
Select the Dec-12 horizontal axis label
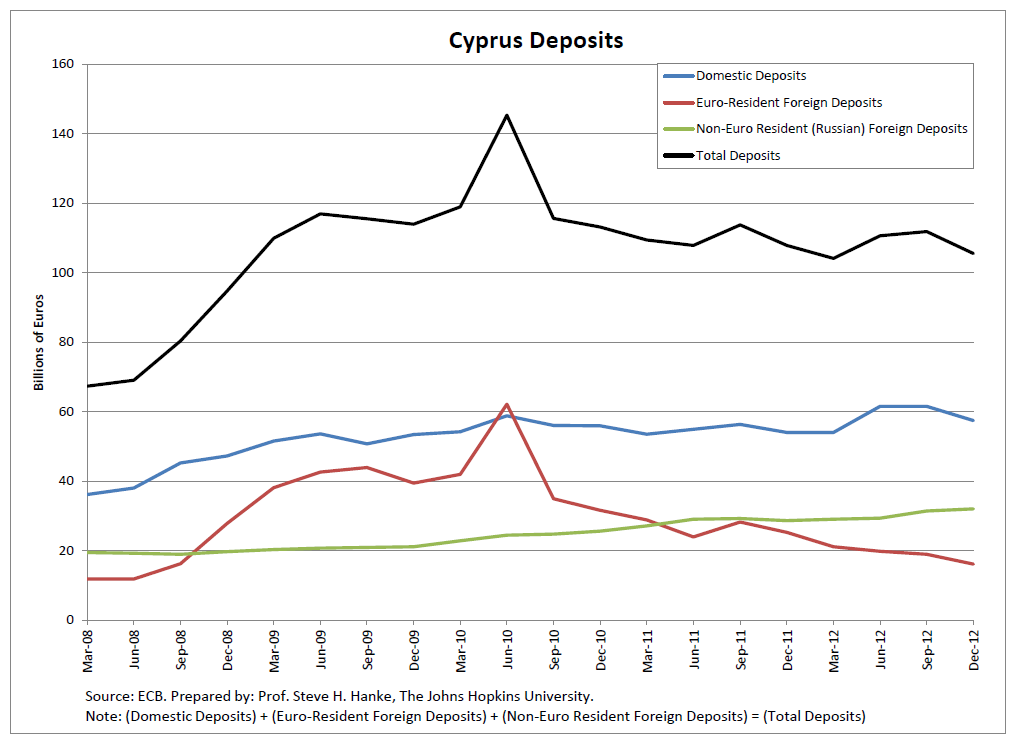pyautogui.click(x=974, y=648)
